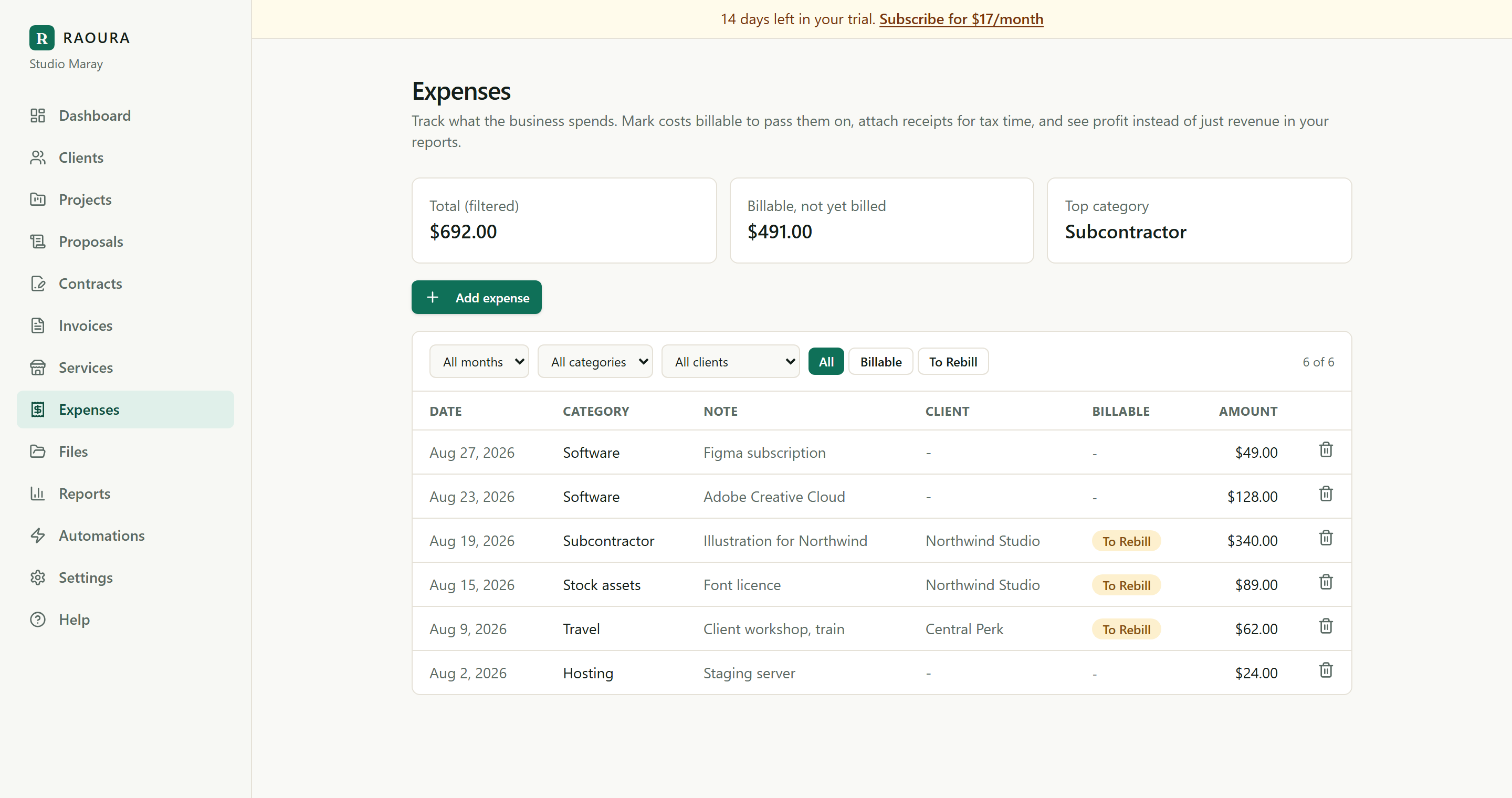
Task: Click the Hosting category cell
Action: 588,673
